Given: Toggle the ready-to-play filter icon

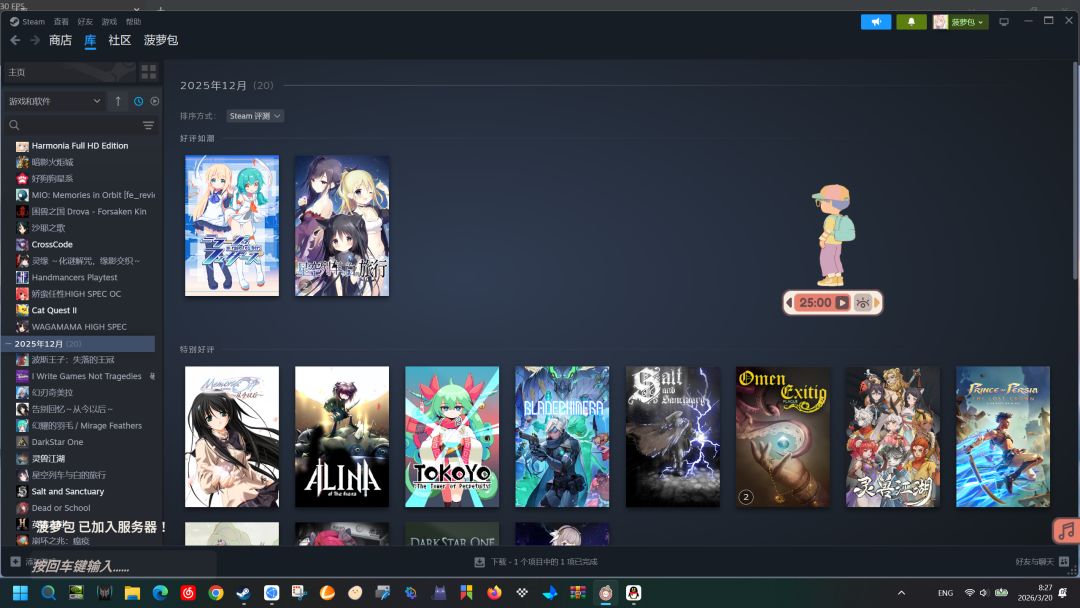Looking at the screenshot, I should click(x=155, y=101).
